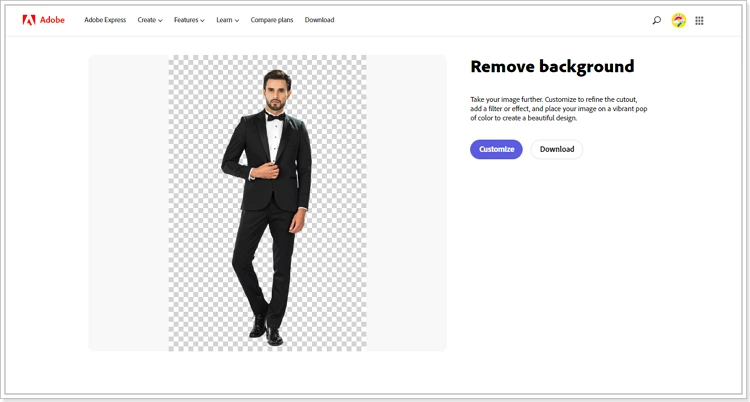Open Compare plans page
This screenshot has width=750, height=402.
272,20
